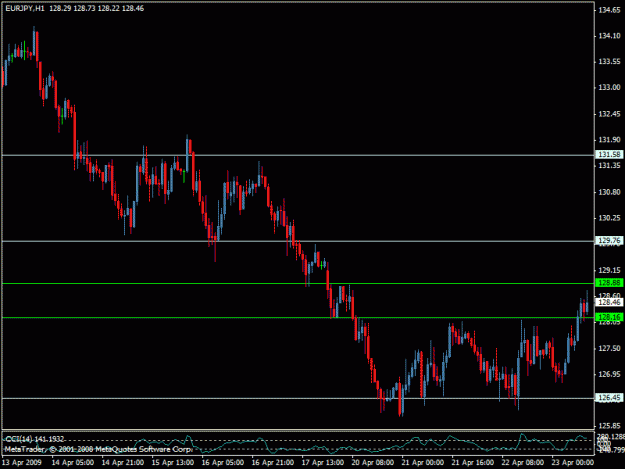625x469 pixels.
Task: Click the 130.80 price scale value
Action: [x=609, y=192]
